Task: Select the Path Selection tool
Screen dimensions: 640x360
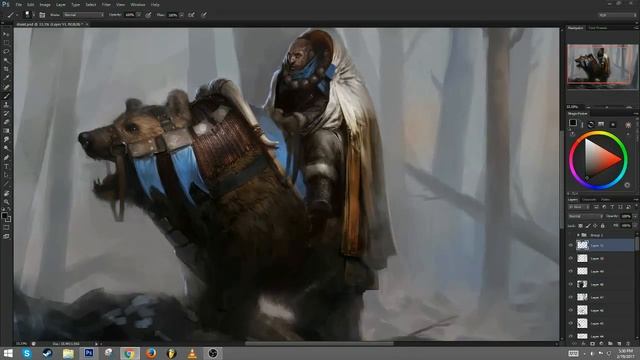Action: (x=6, y=175)
